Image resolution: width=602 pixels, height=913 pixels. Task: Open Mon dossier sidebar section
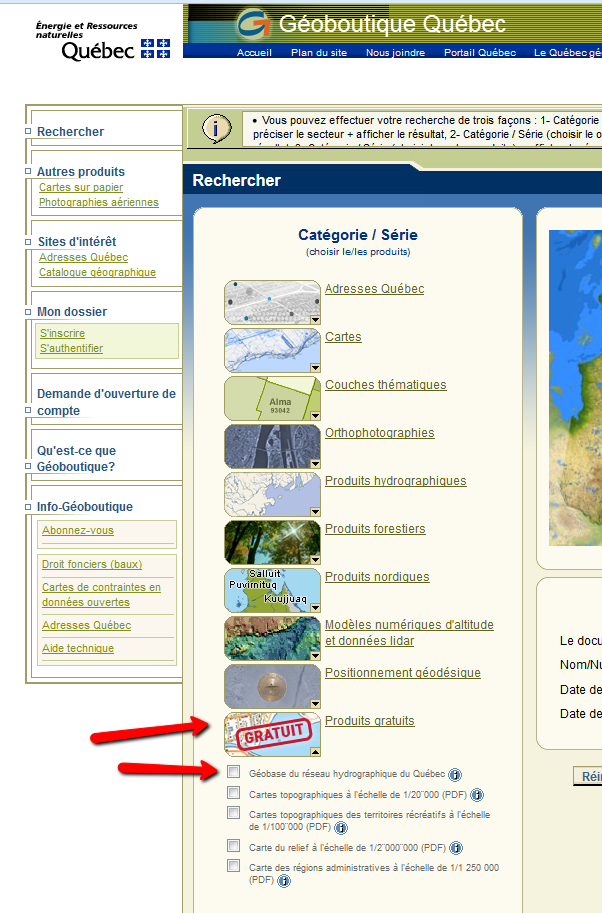[x=72, y=312]
